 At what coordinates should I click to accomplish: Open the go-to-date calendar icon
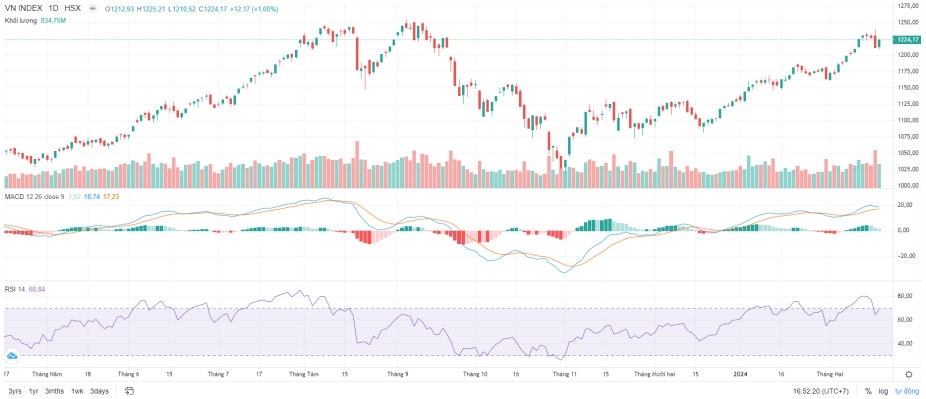(x=130, y=391)
